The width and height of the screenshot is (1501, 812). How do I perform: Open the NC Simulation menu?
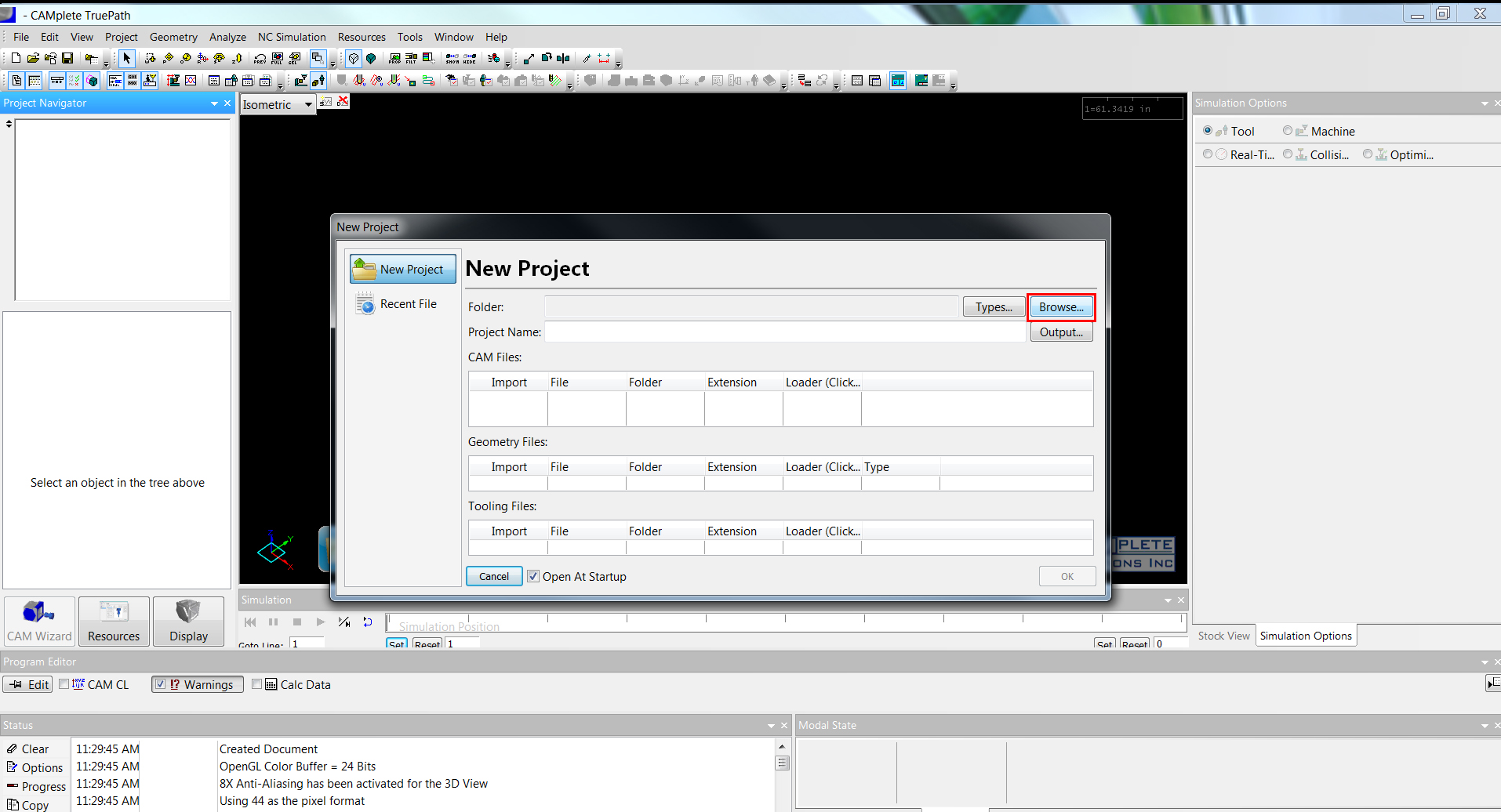click(292, 37)
